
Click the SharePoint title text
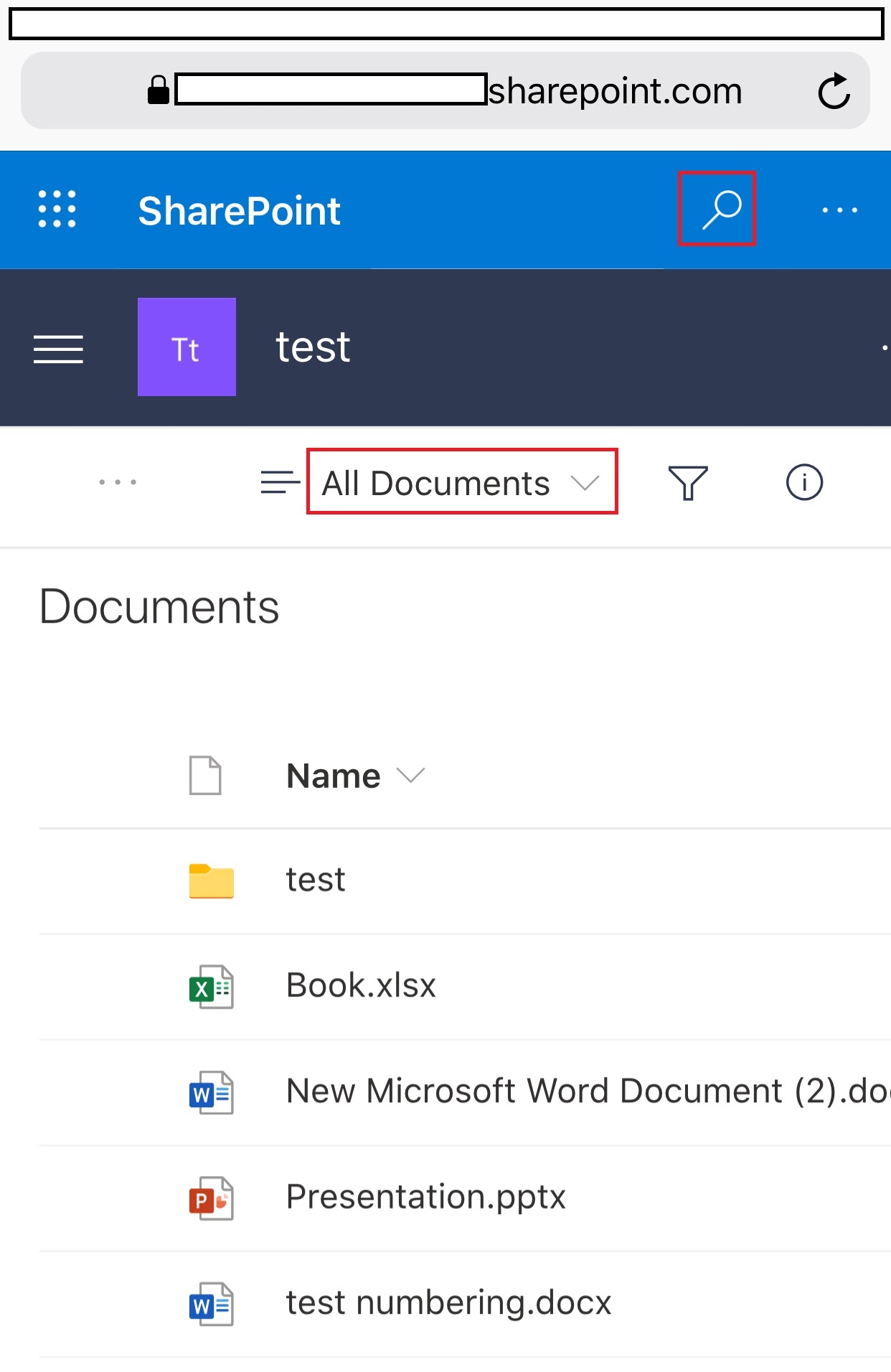pyautogui.click(x=239, y=211)
